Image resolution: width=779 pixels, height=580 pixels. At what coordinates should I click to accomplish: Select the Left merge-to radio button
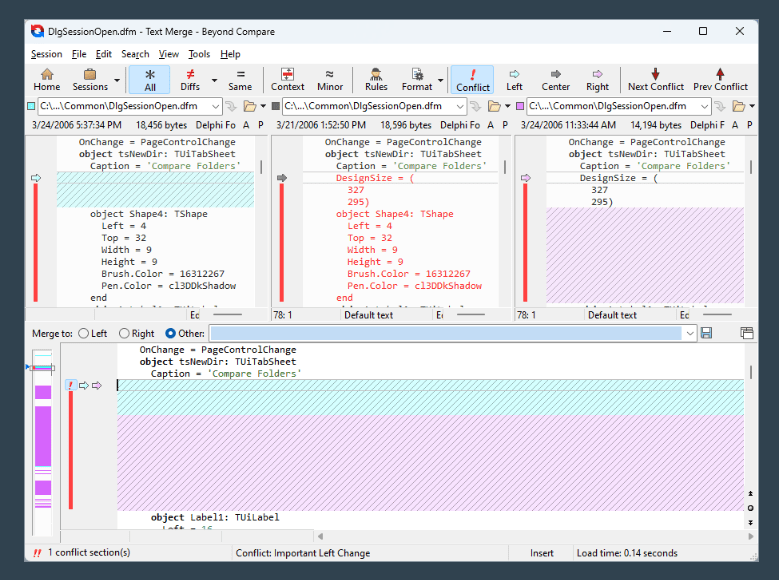pos(84,333)
